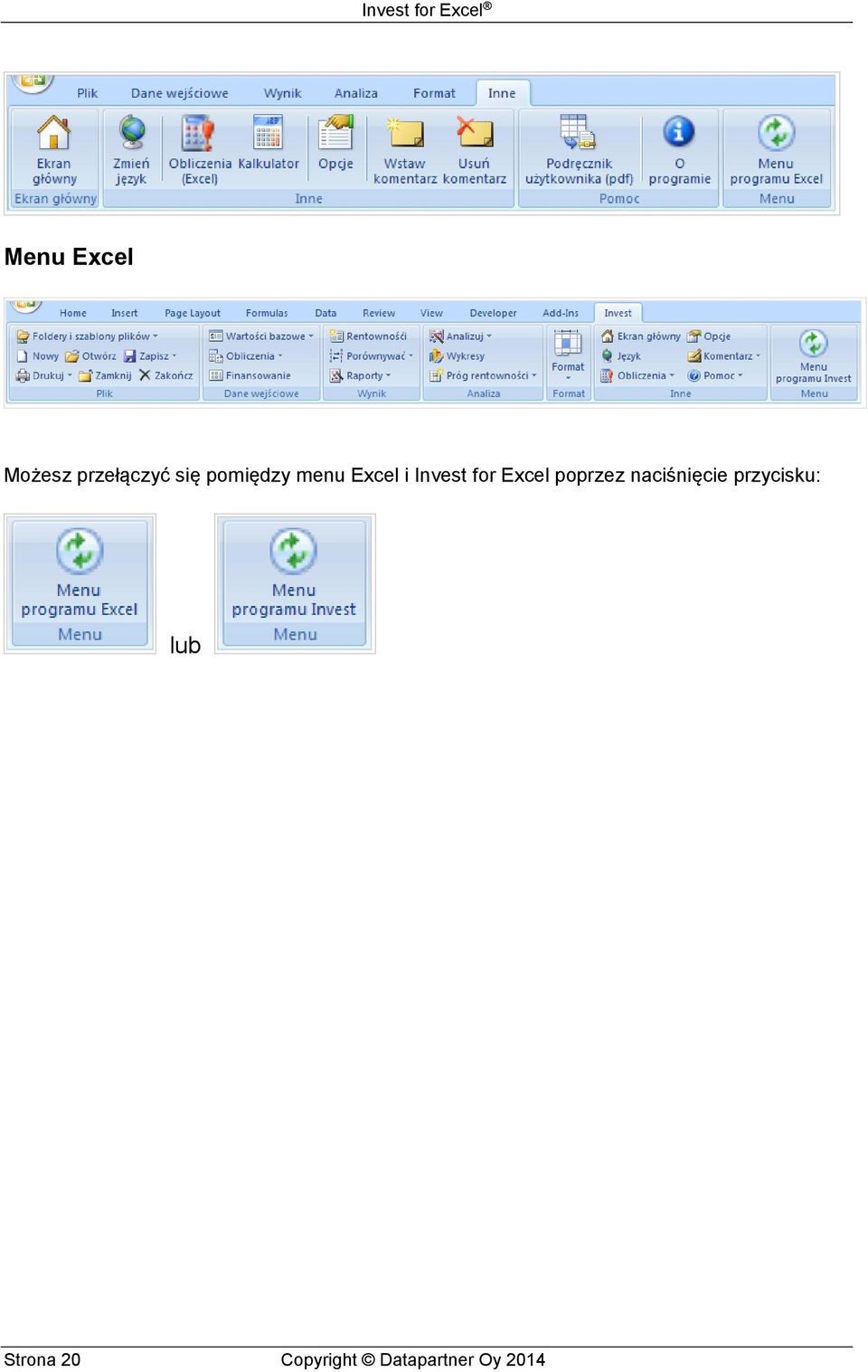Click Menu programu Excel icon in Invest ribbon
The width and height of the screenshot is (868, 1372).
coord(776,132)
